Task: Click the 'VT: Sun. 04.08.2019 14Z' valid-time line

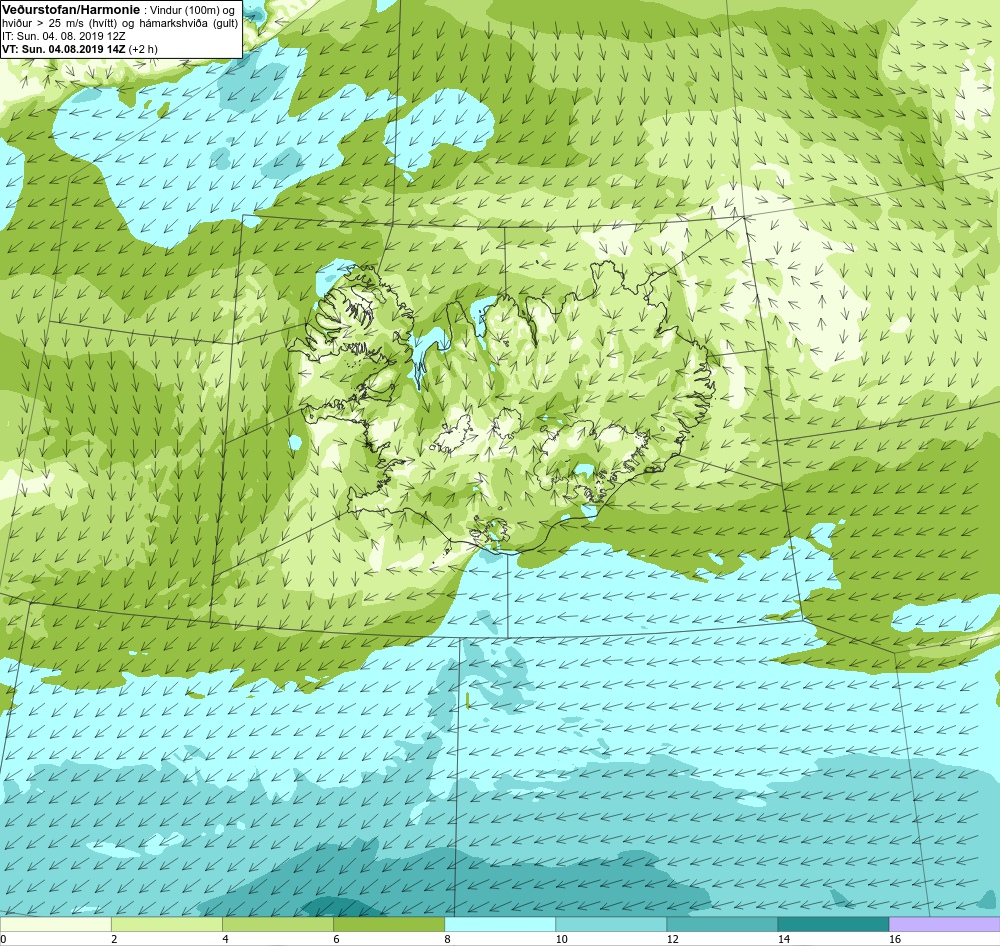Action: pos(63,49)
